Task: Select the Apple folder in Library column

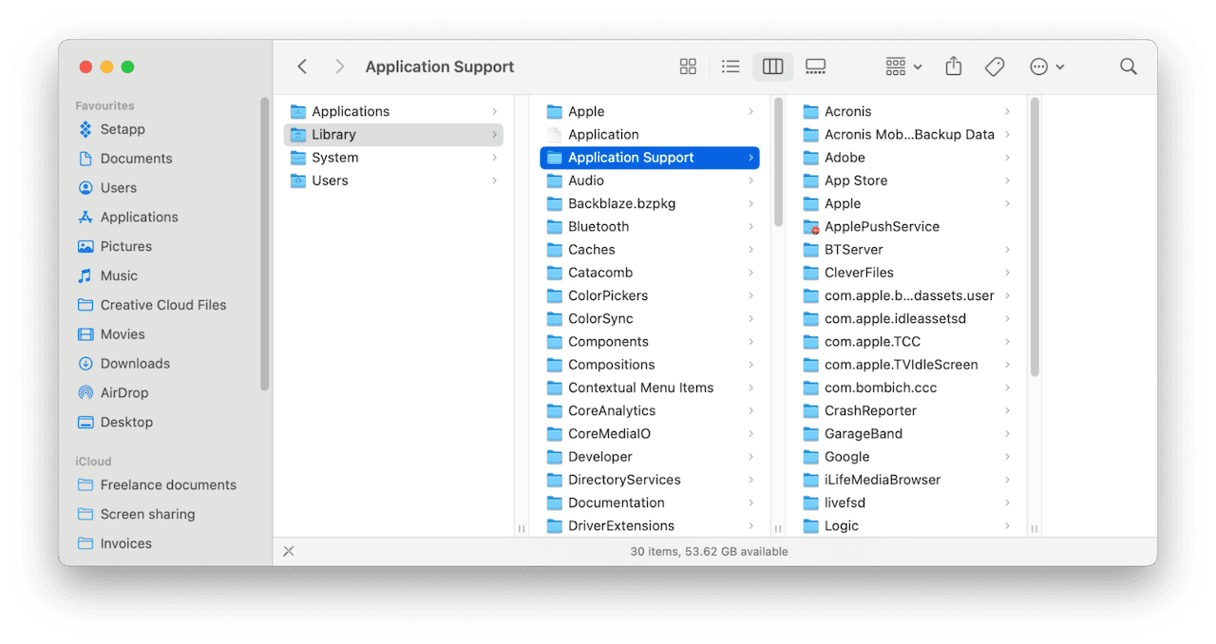Action: (x=650, y=111)
